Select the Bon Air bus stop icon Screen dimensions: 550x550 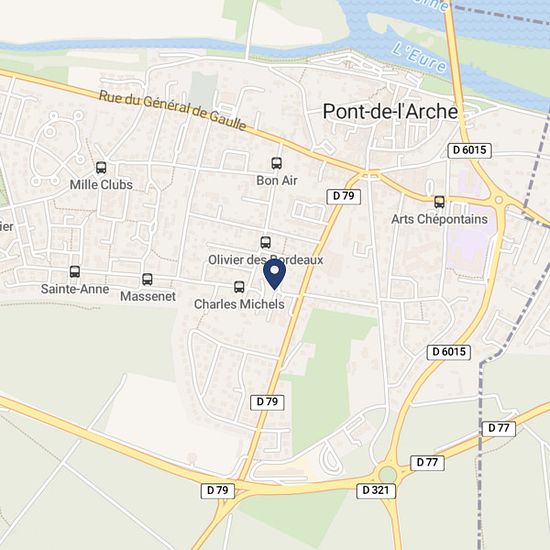click(276, 163)
